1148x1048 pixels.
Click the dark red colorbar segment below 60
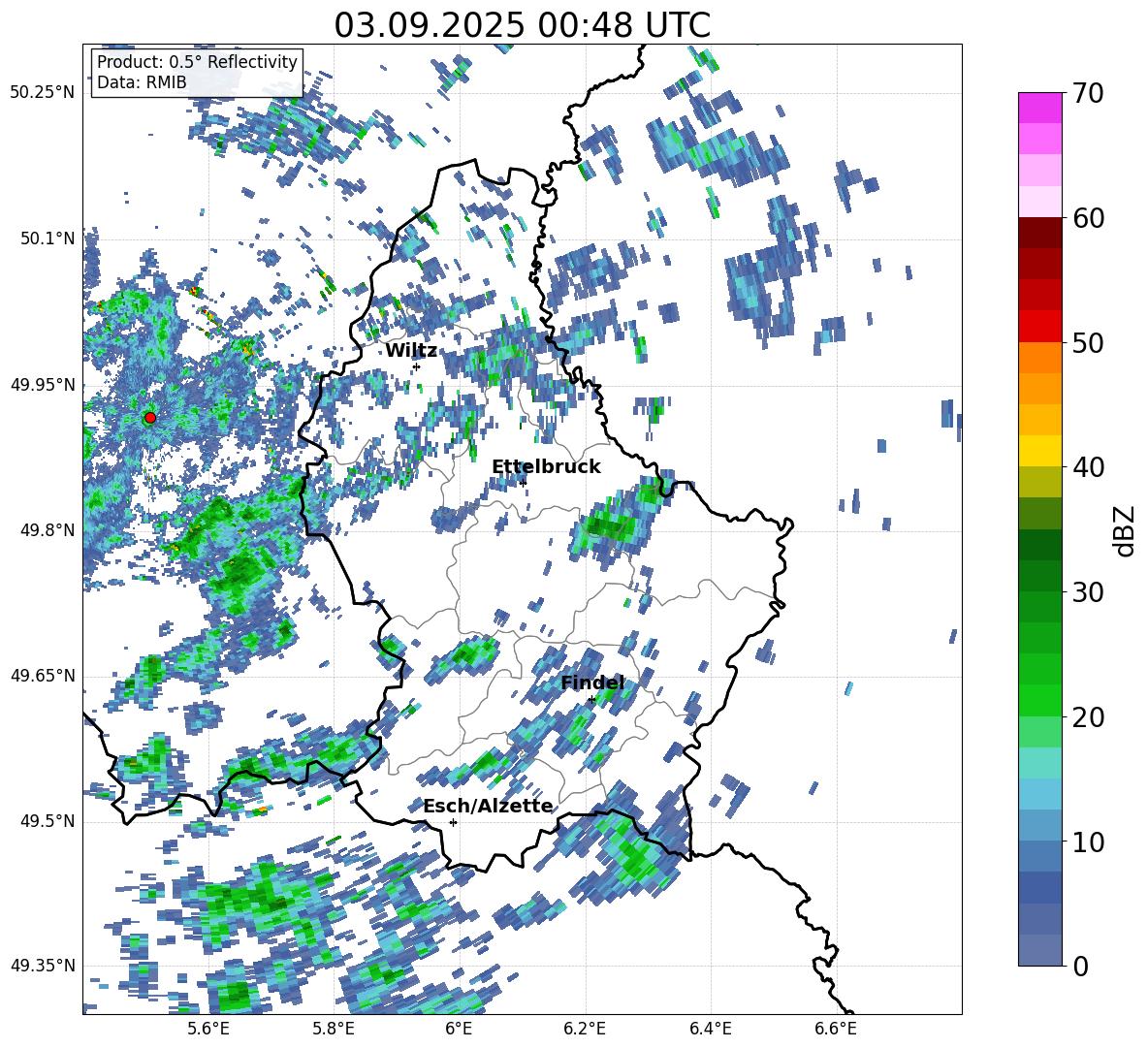1039,233
